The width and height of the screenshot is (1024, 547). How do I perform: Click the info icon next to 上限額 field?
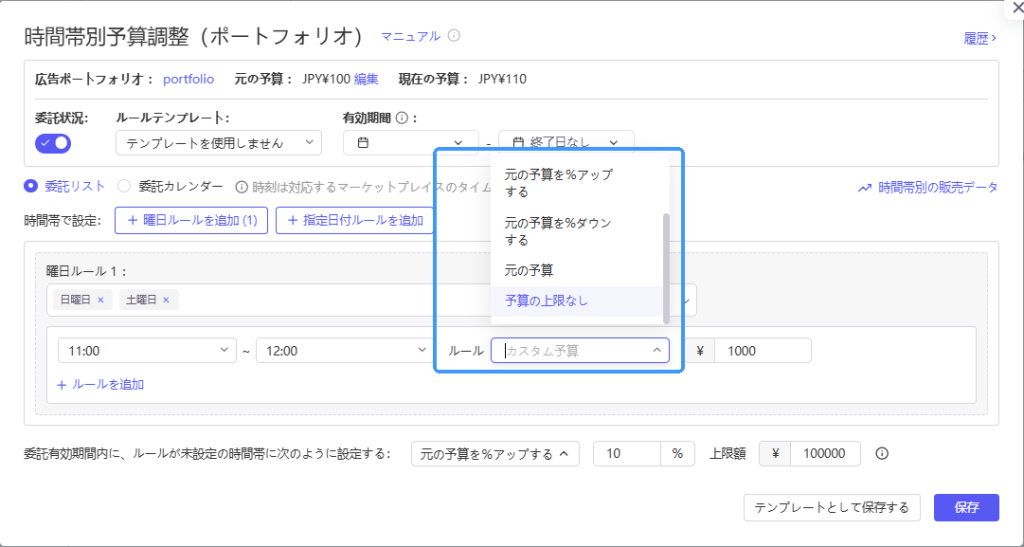coord(882,454)
